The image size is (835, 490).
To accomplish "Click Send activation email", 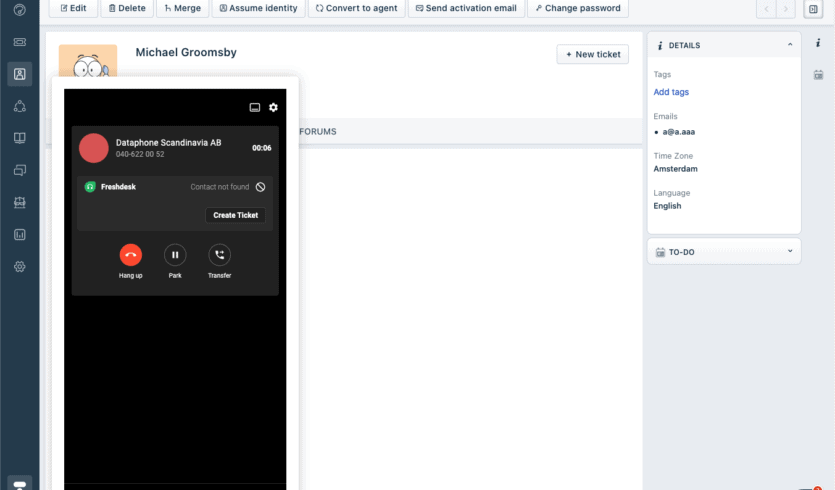I will pyautogui.click(x=466, y=9).
